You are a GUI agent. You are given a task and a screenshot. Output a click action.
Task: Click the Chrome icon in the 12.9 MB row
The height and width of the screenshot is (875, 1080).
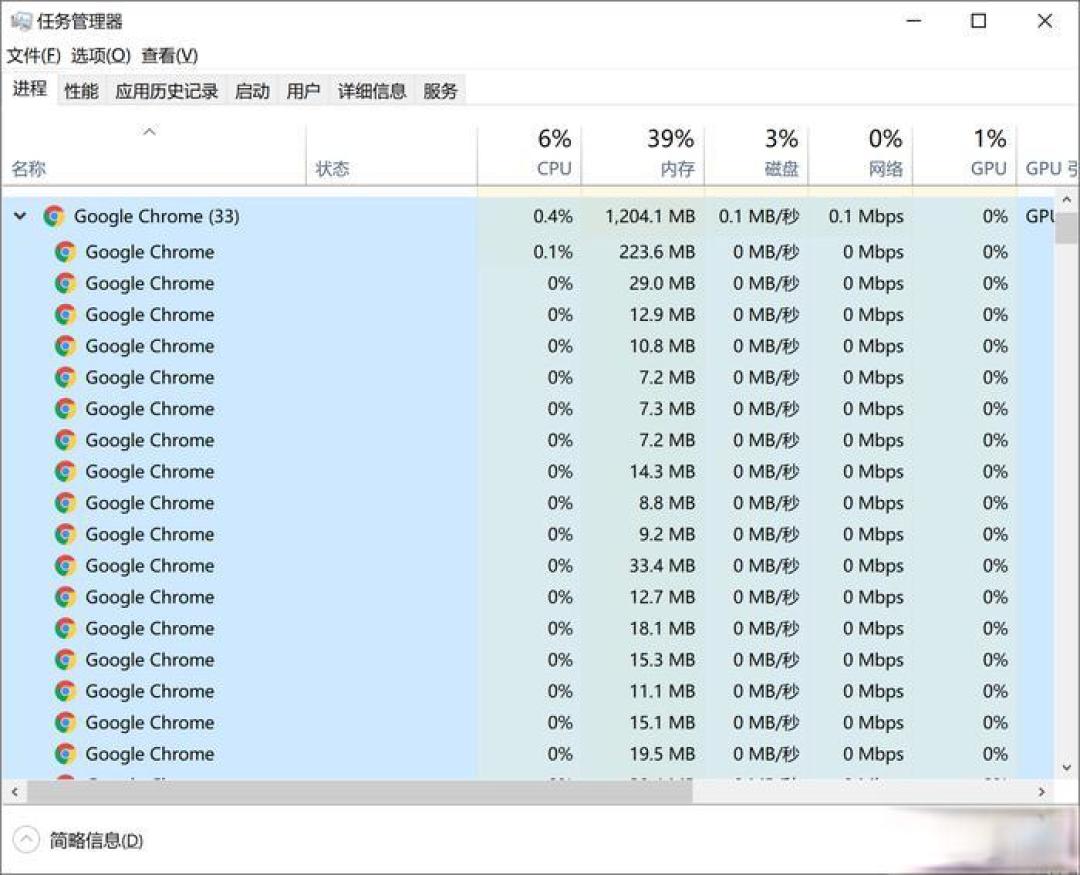(65, 315)
